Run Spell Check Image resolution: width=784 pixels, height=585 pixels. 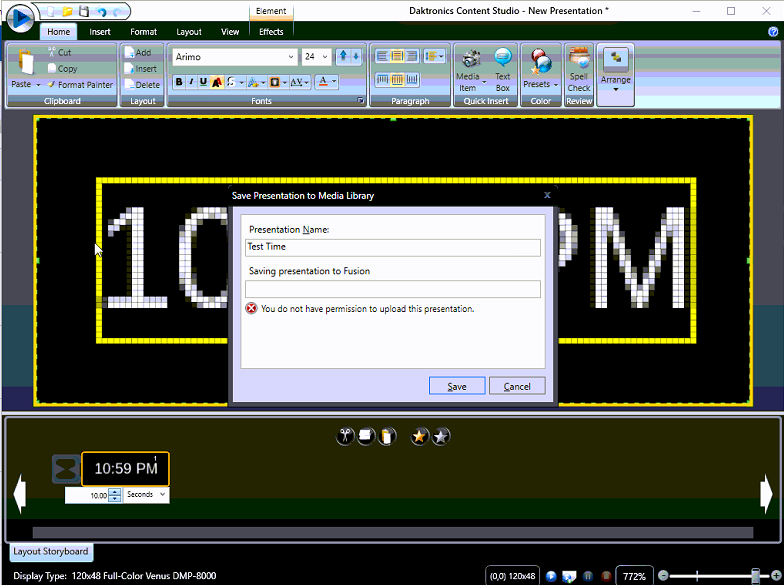[579, 69]
